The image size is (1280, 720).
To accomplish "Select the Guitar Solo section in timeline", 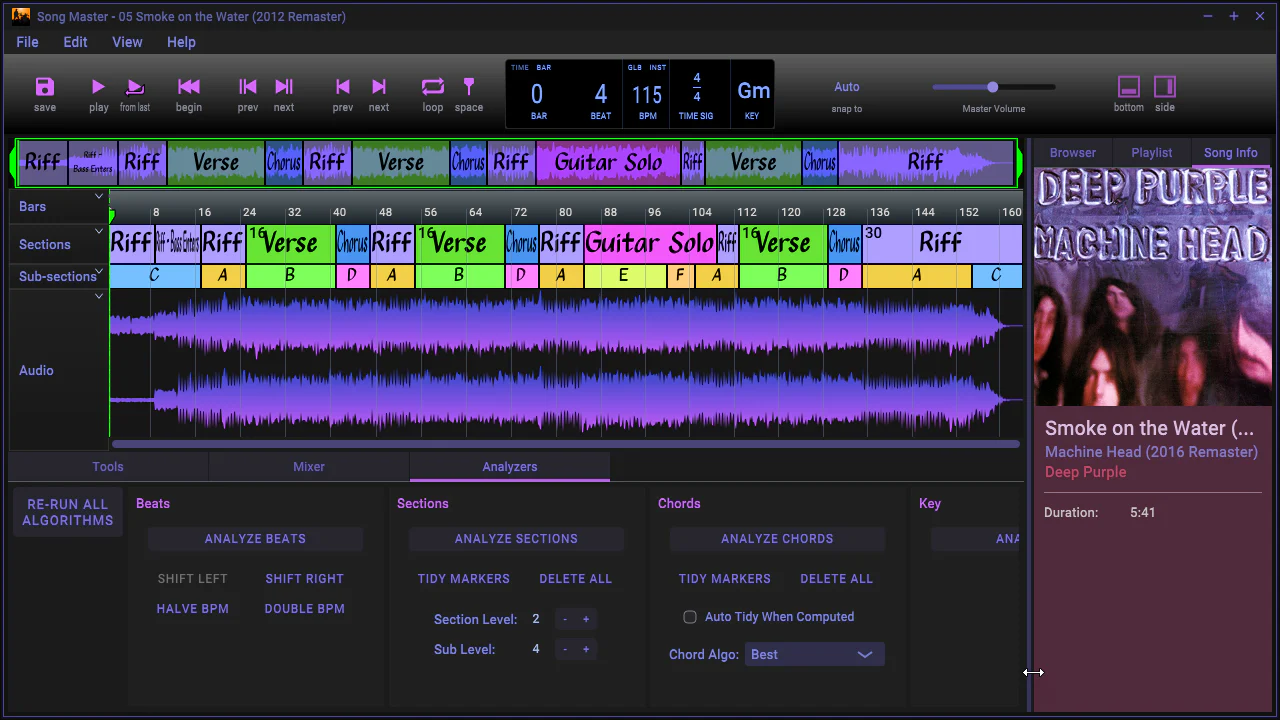I will 650,243.
